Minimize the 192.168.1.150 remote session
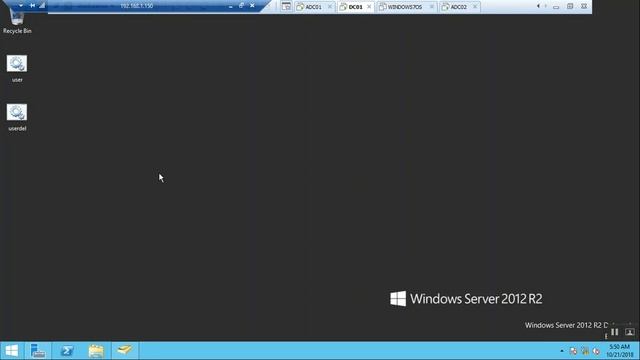The image size is (640, 360). coord(231,6)
